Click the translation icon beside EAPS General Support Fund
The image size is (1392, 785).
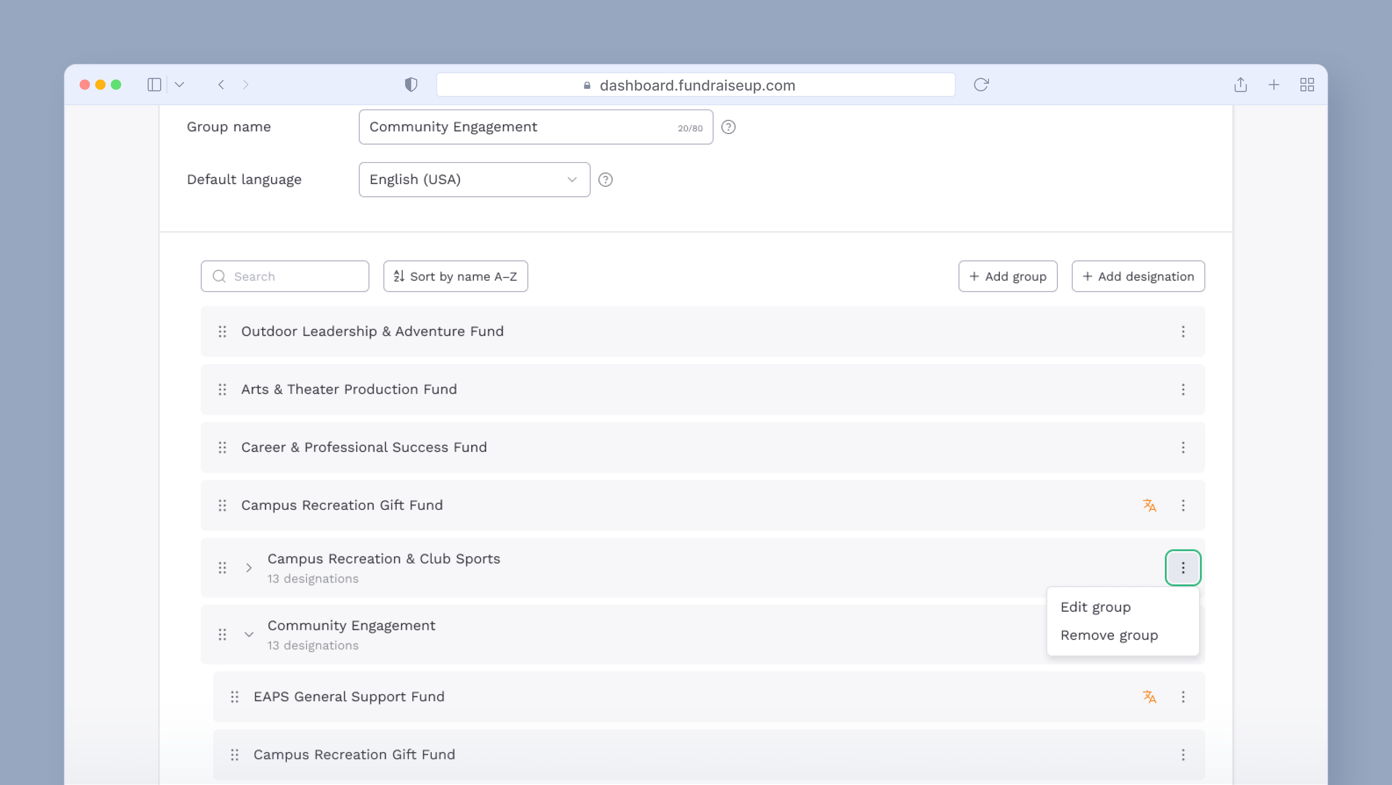1148,696
